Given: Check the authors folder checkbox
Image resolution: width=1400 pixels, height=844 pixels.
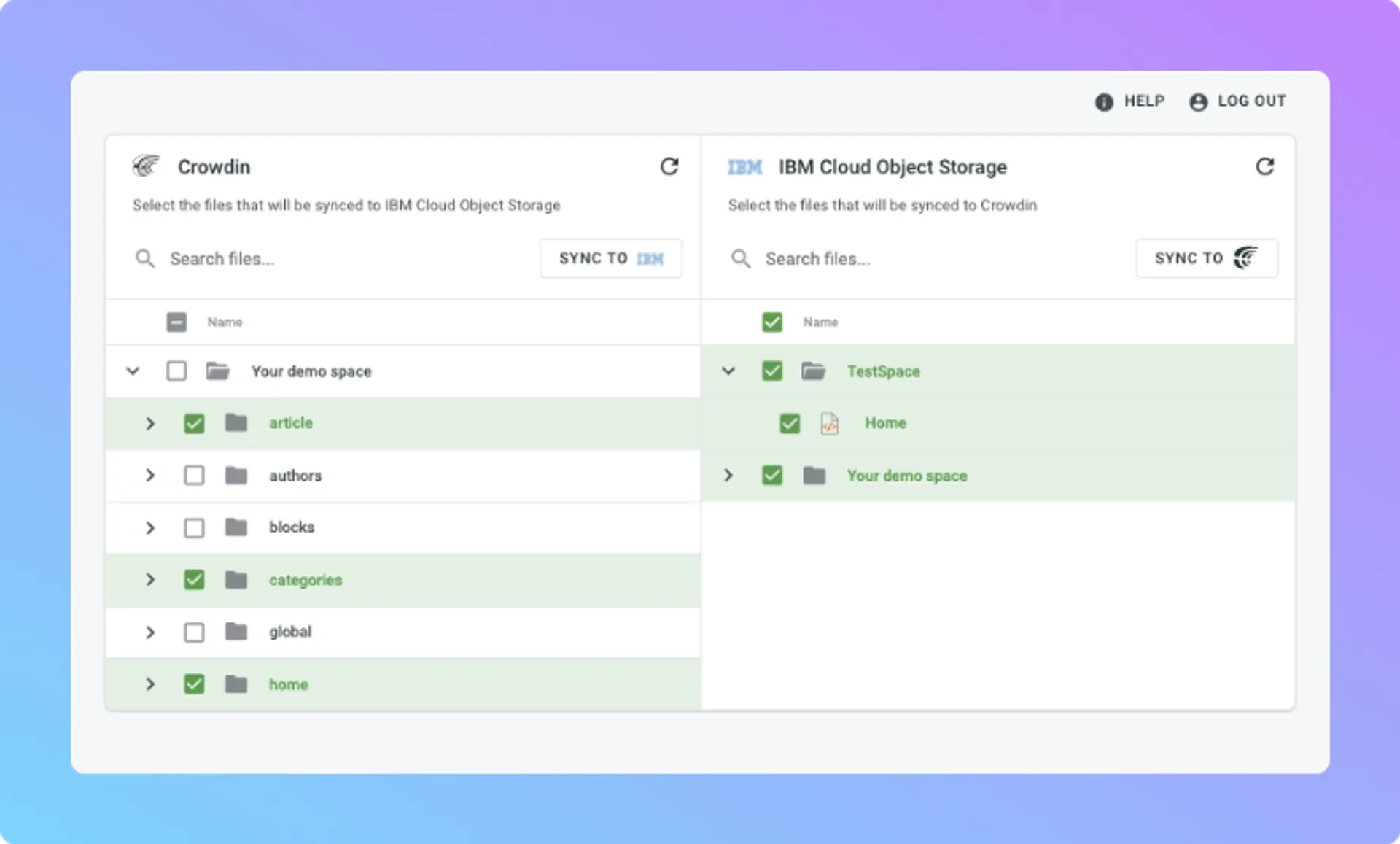Looking at the screenshot, I should 194,476.
